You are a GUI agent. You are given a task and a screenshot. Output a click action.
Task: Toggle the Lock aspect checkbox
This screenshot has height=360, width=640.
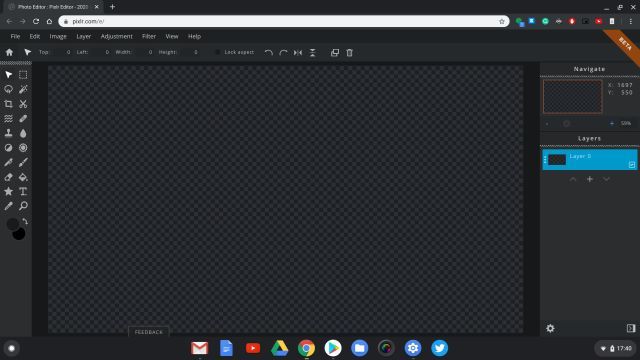[218, 52]
